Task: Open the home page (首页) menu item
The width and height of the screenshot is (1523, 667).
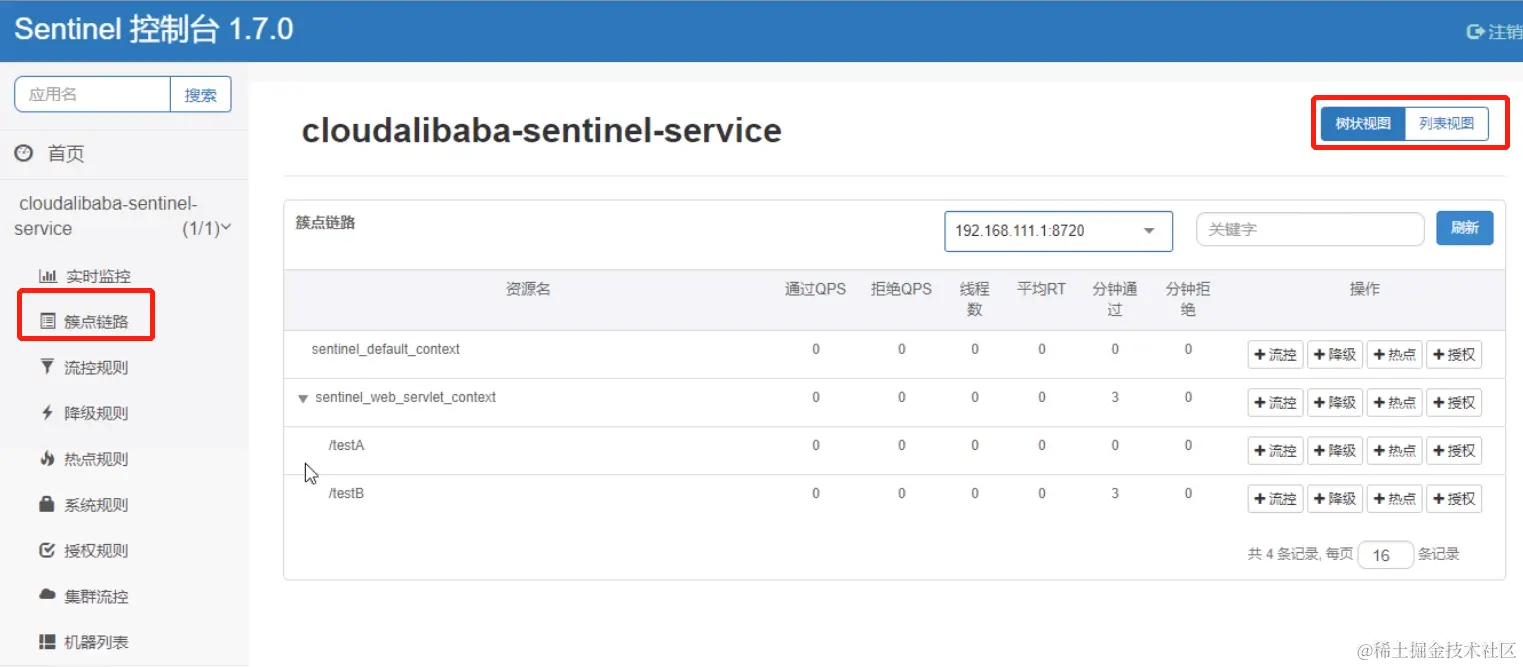Action: (x=66, y=154)
